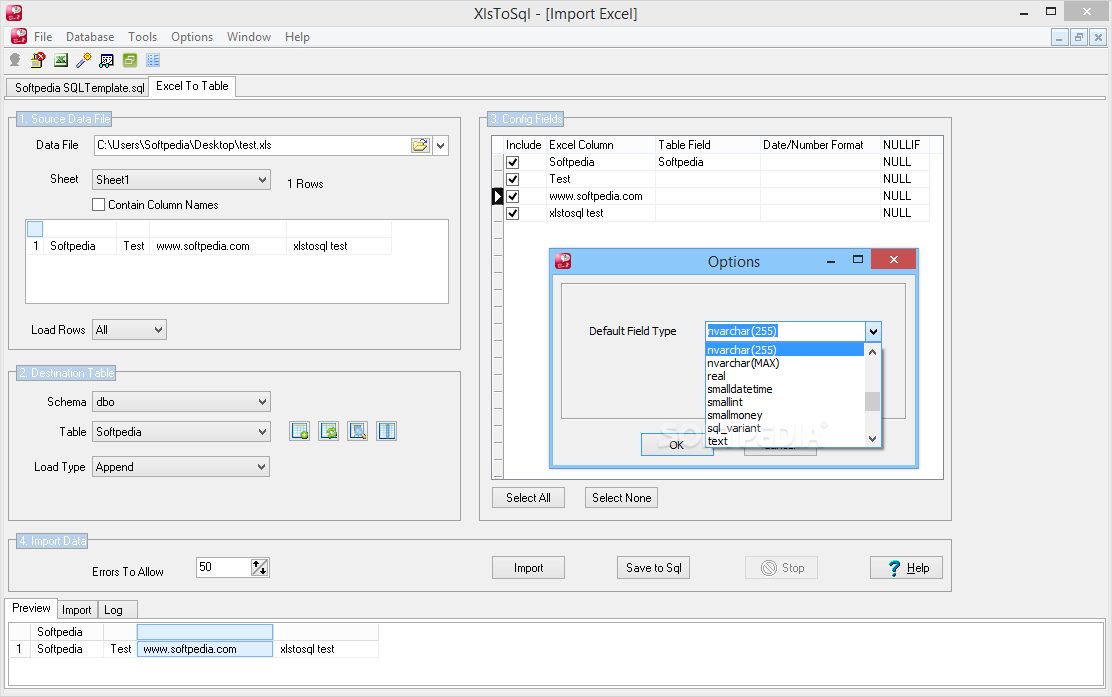Click the grey user connect toolbar icon

click(15, 60)
